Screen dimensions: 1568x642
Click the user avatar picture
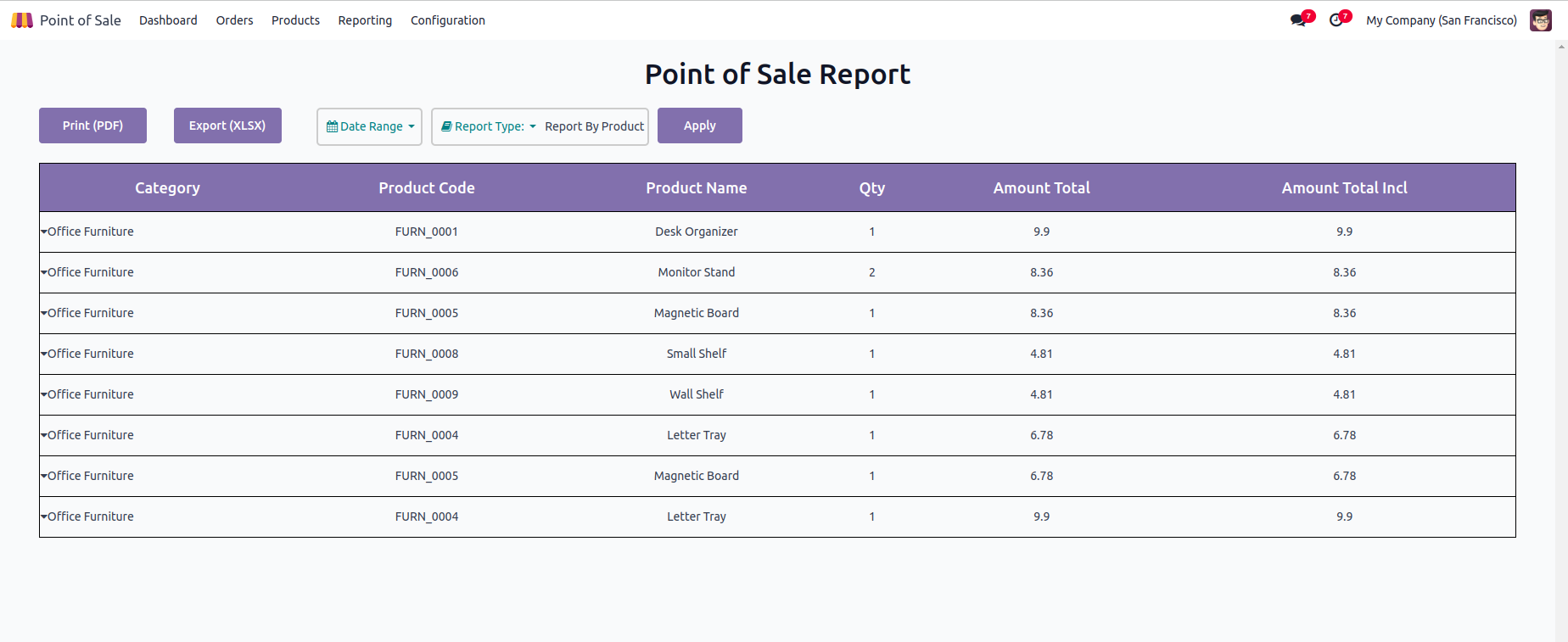click(1540, 20)
